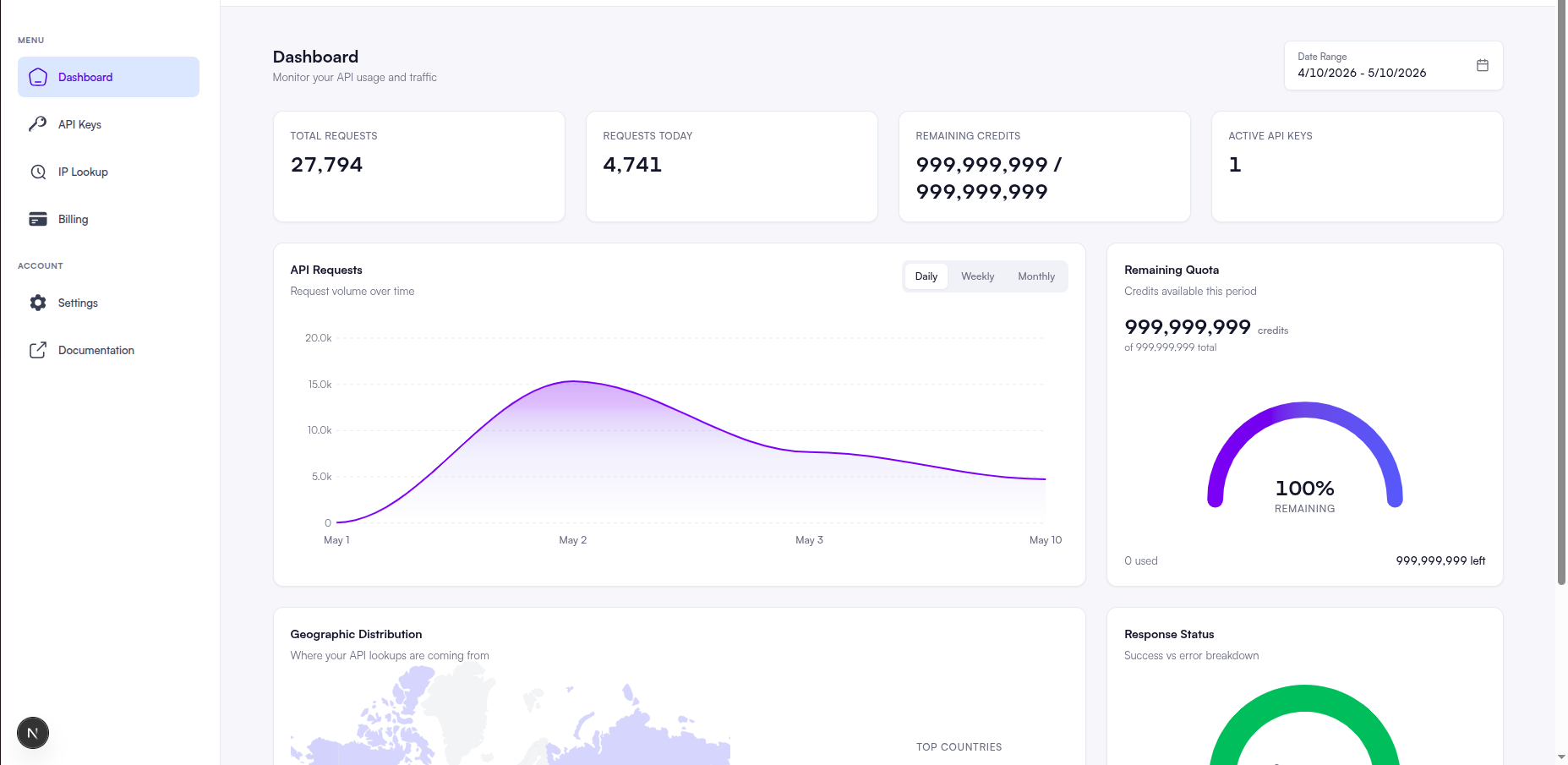Image resolution: width=1568 pixels, height=765 pixels.
Task: Click the '0 used' quota label
Action: [1141, 560]
